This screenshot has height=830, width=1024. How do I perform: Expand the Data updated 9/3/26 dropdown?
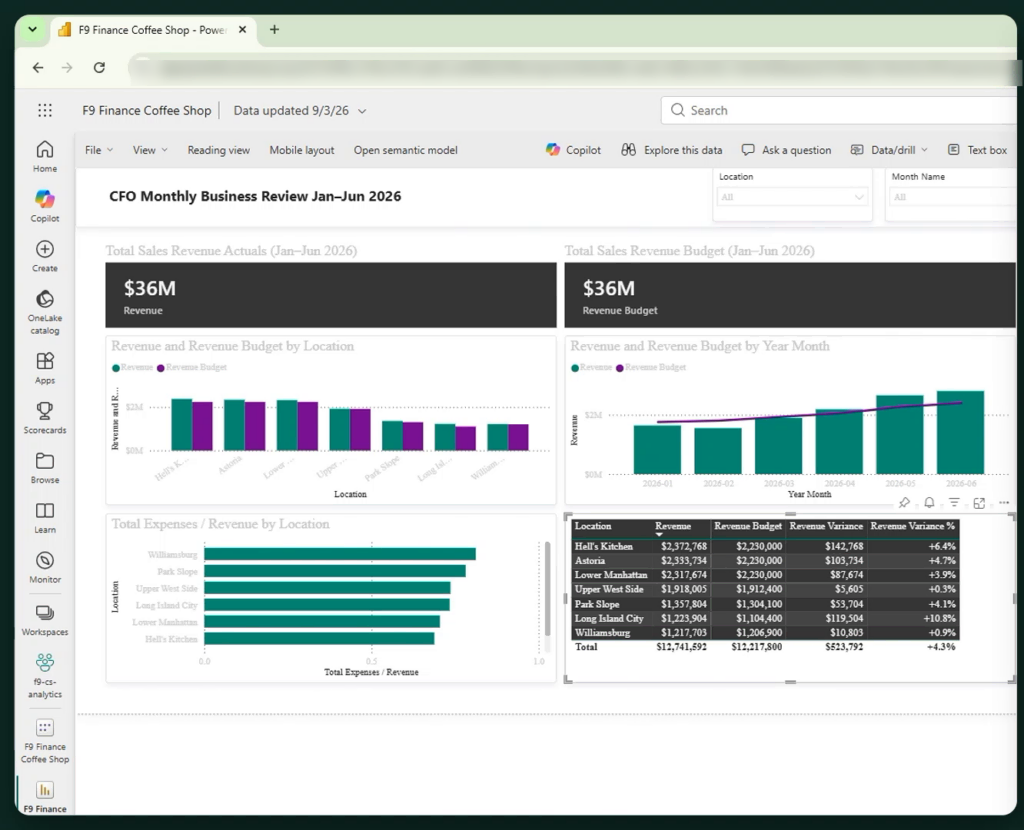pyautogui.click(x=300, y=111)
